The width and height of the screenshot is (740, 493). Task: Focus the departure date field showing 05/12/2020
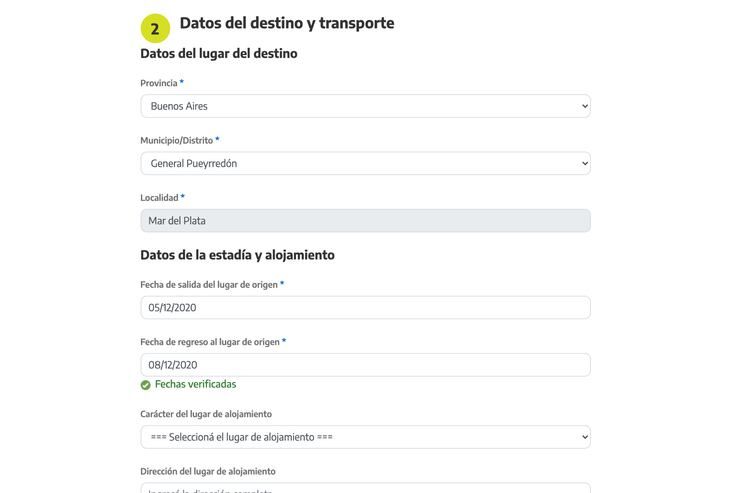[365, 307]
